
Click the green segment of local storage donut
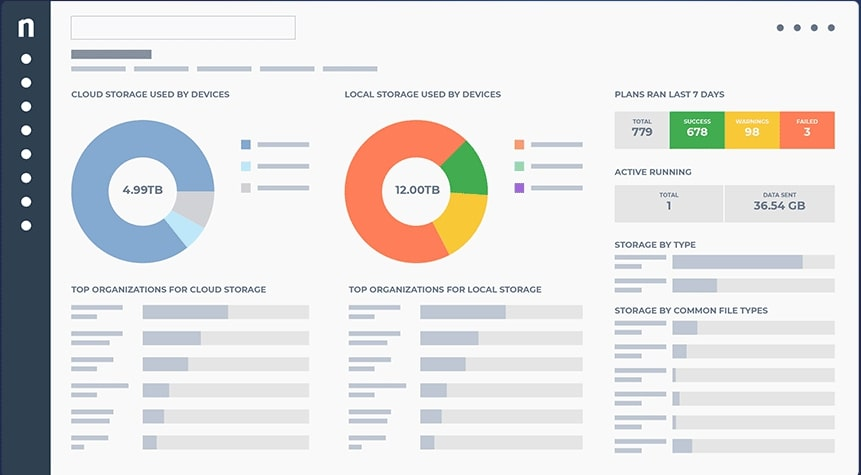pos(463,166)
